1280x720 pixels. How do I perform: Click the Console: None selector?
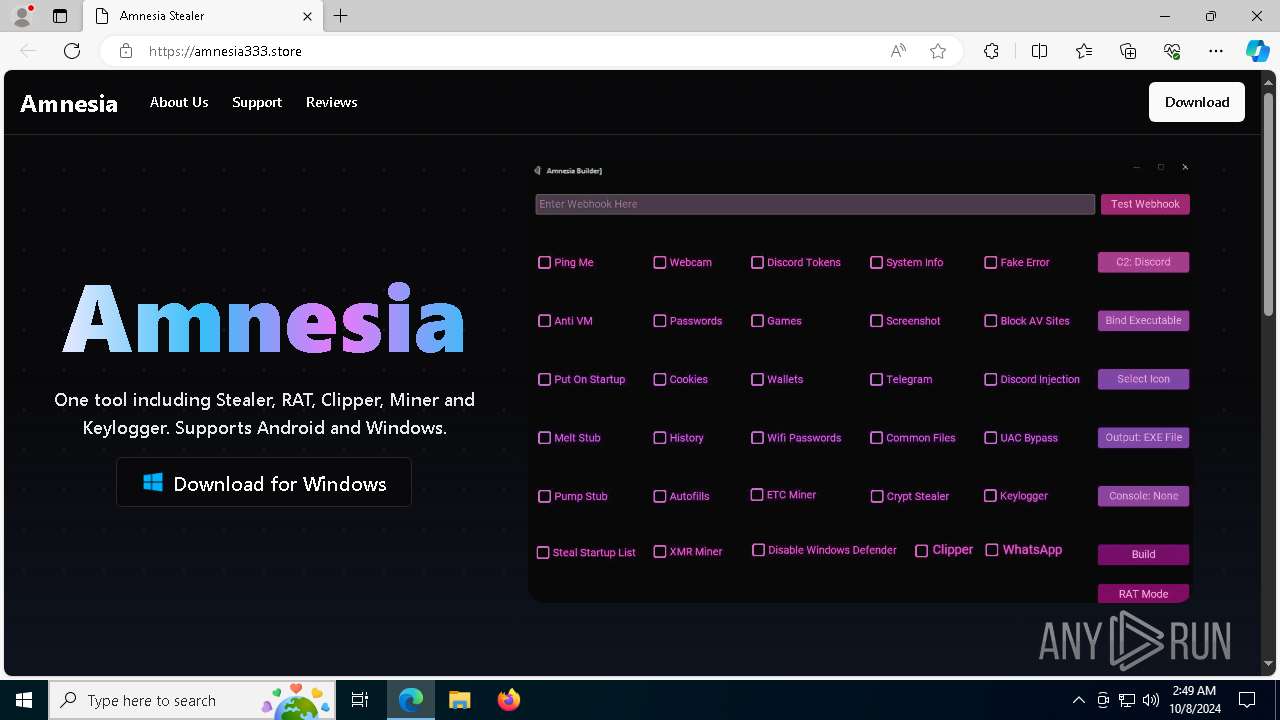tap(1143, 496)
